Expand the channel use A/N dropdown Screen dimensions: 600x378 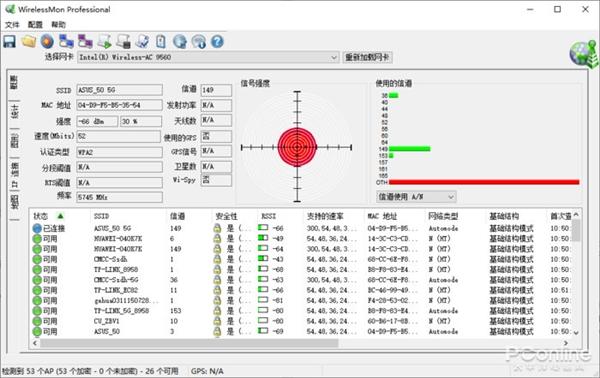point(416,197)
